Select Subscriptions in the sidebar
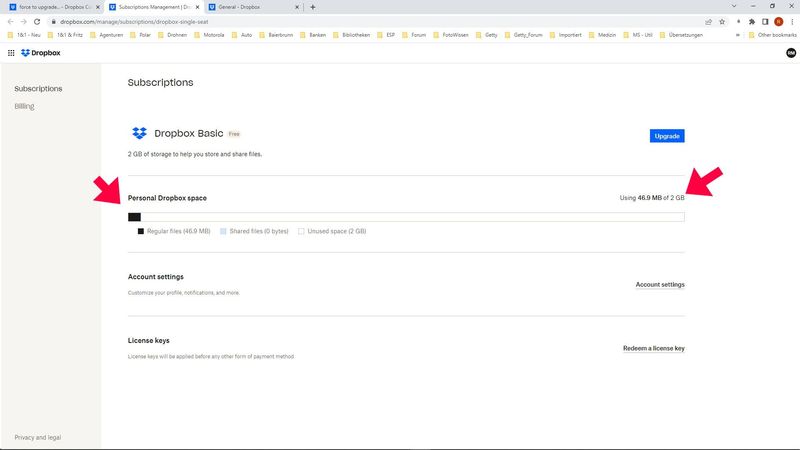 38,89
